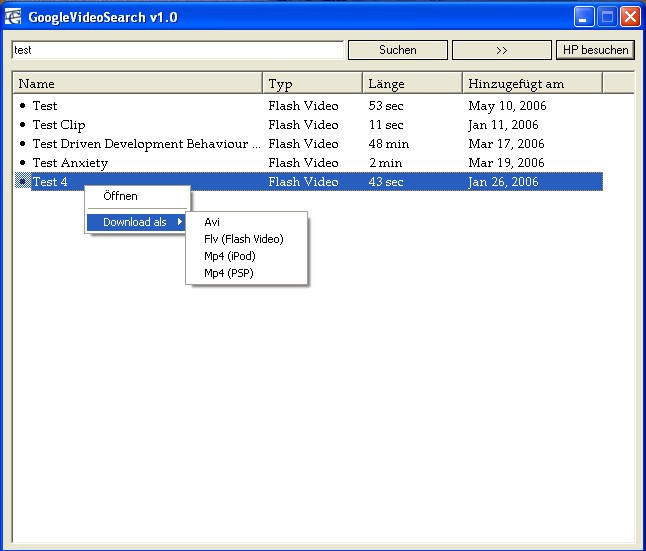
Task: Select the 'Test Anxiety' row
Action: pos(308,162)
